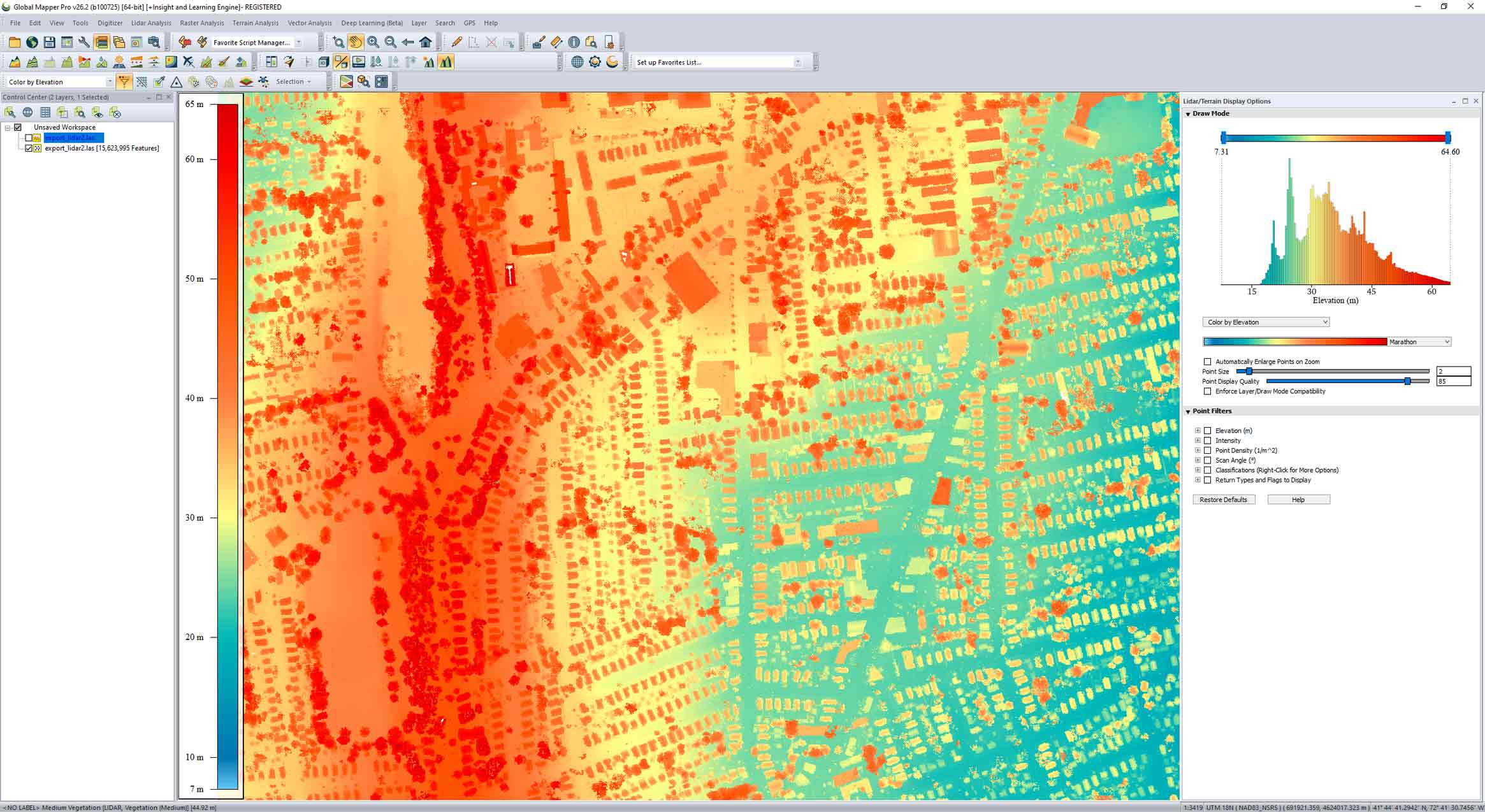Click the Lidar filter funnel icon
Screen dimensions: 1485x812
[124, 82]
